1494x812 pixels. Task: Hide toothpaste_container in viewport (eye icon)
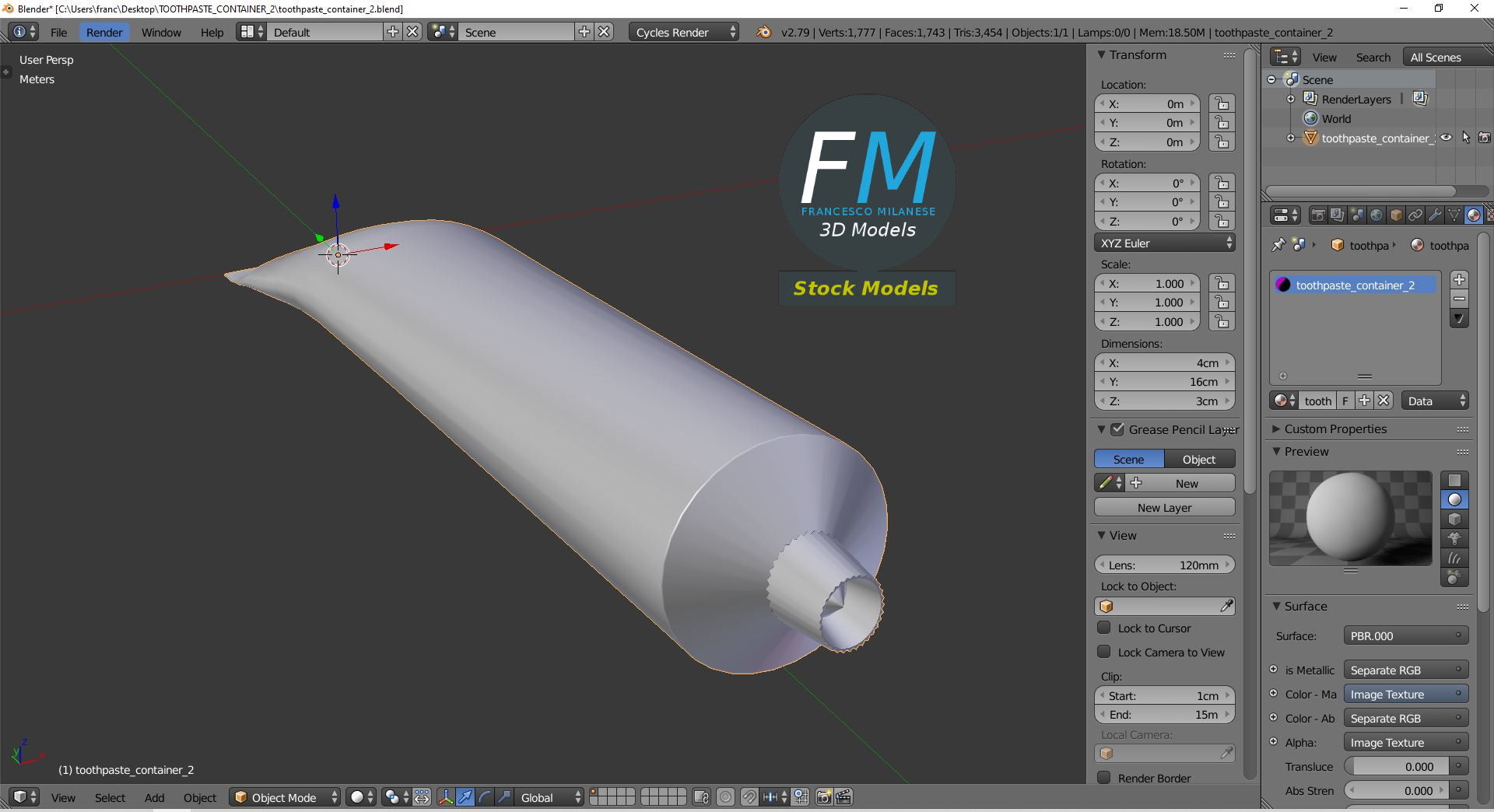point(1447,138)
